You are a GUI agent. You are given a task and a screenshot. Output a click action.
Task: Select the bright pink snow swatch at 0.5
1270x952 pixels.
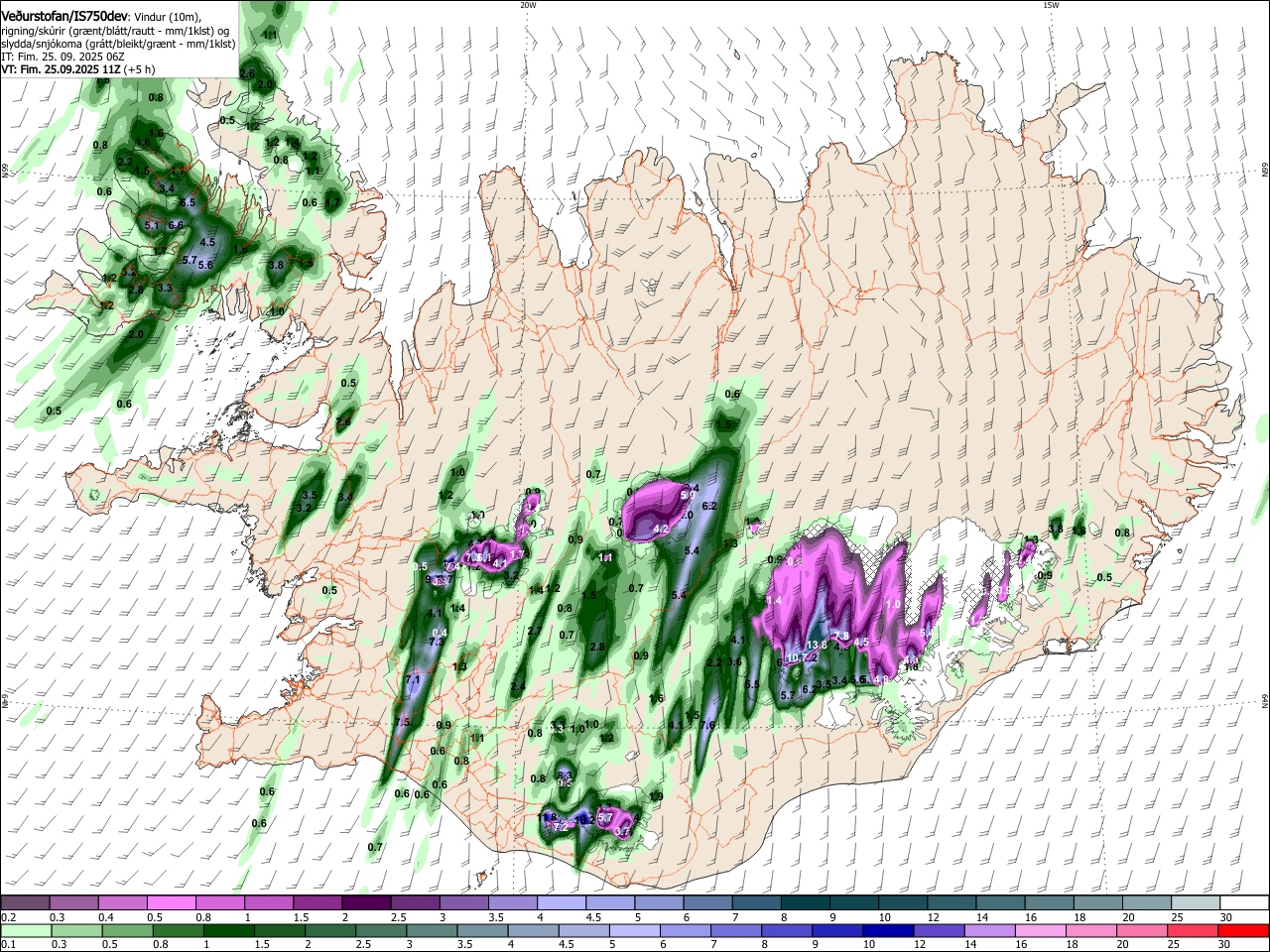click(x=171, y=902)
